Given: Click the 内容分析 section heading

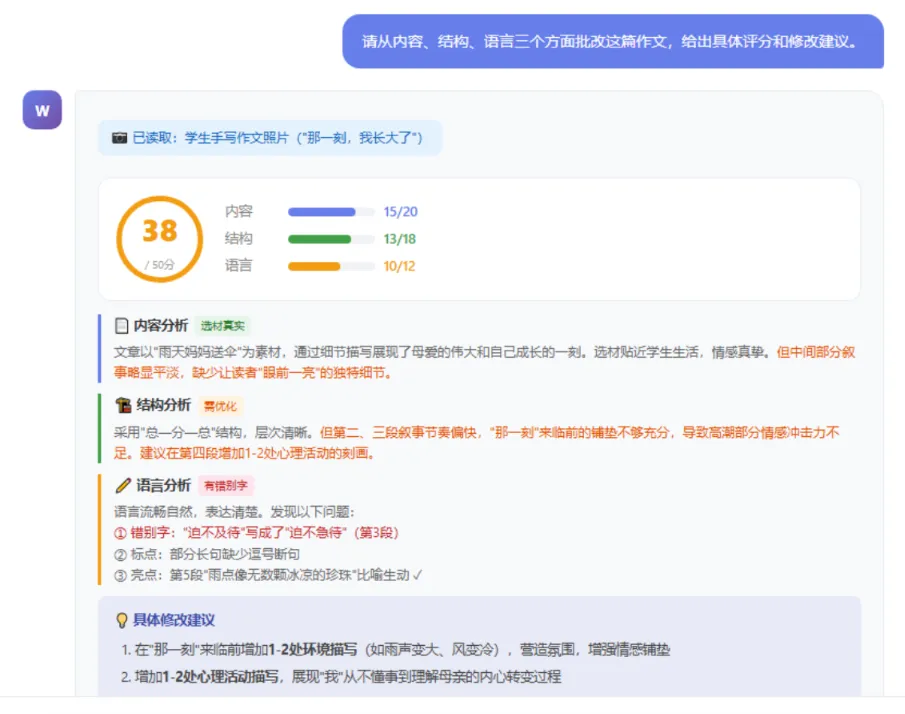Looking at the screenshot, I should click(161, 326).
